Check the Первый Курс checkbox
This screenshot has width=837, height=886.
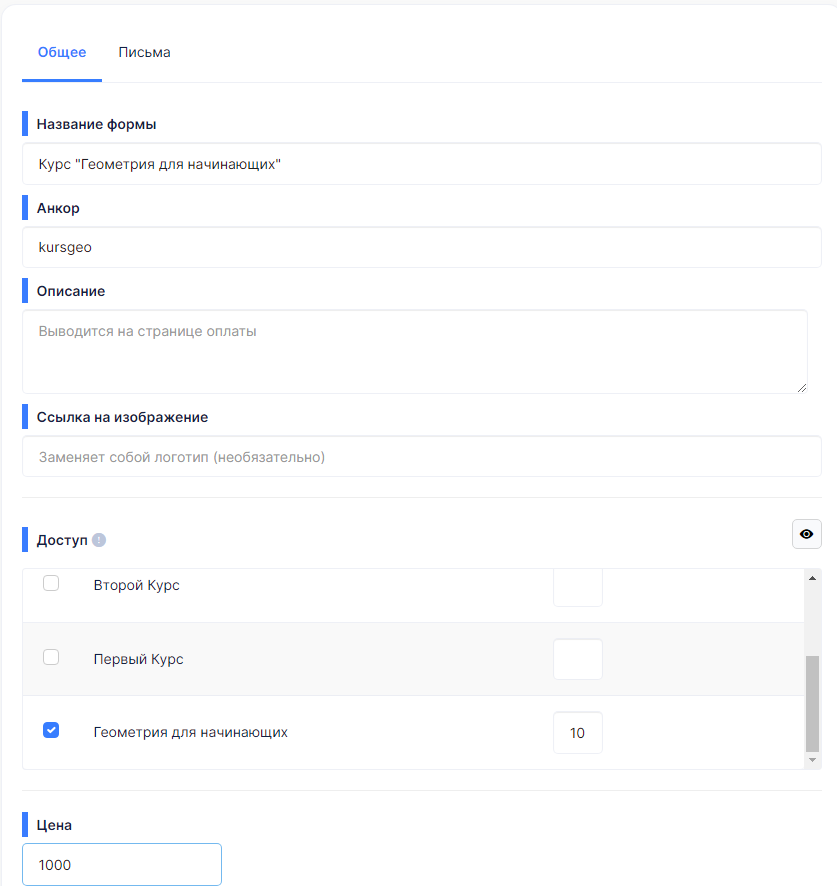pos(51,657)
